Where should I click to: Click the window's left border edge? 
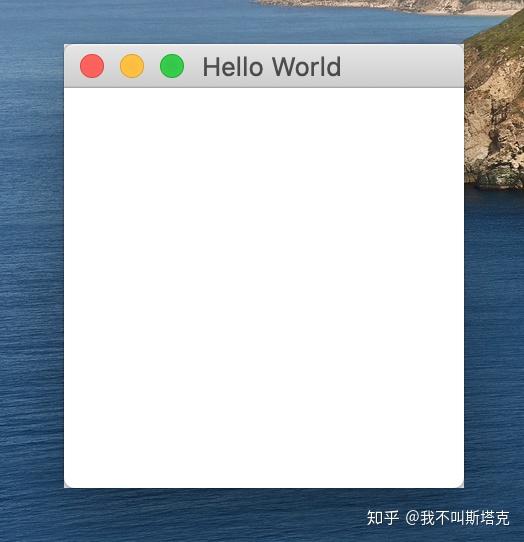[x=64, y=266]
